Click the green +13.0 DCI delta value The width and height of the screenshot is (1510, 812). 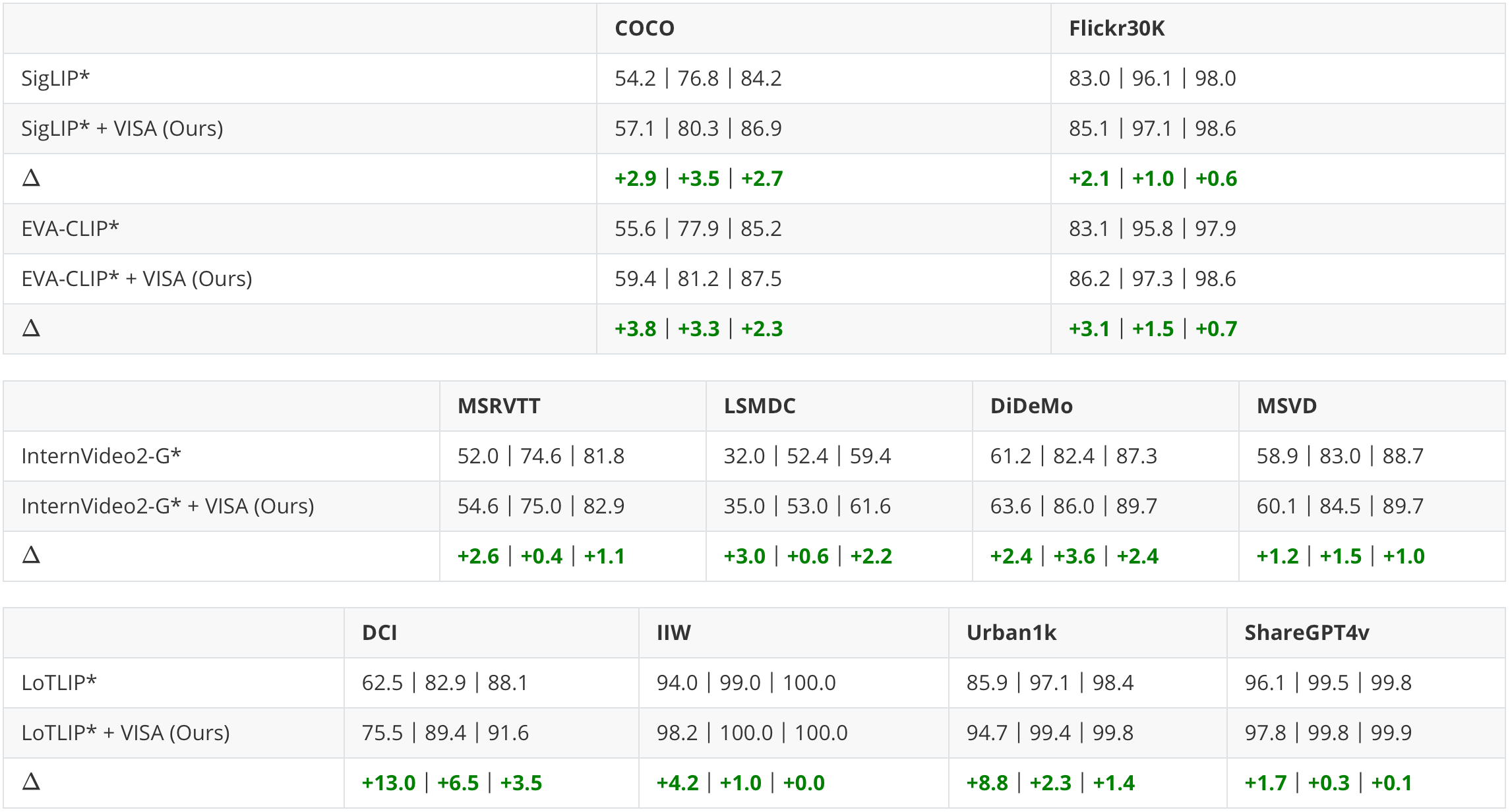coord(388,783)
